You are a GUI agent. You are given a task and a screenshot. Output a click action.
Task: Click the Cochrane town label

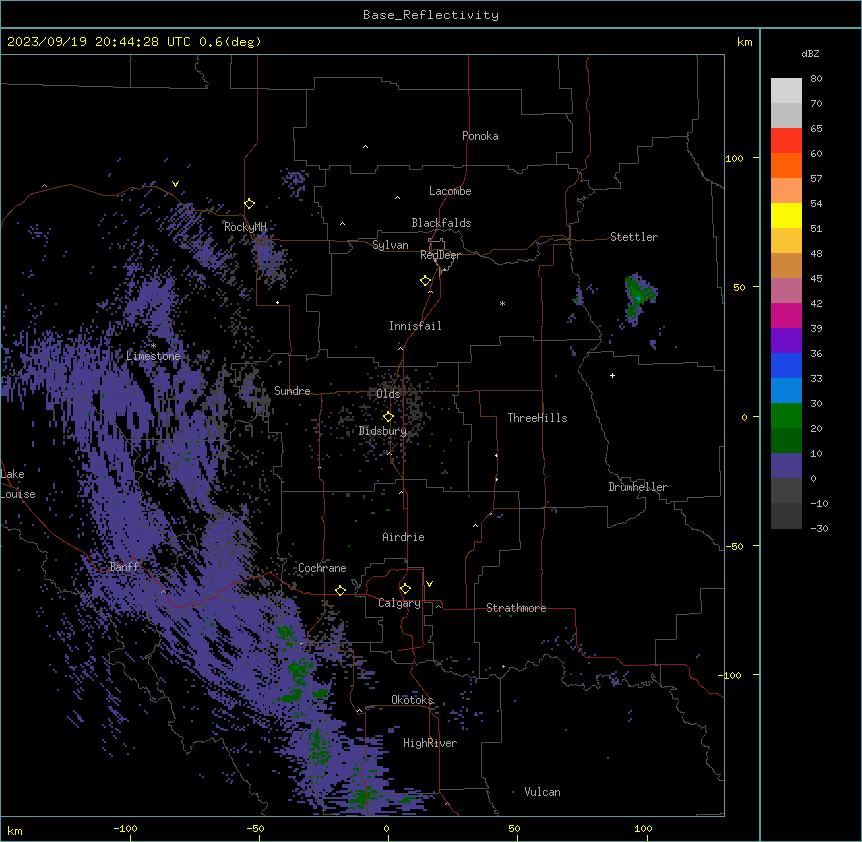[x=322, y=568]
